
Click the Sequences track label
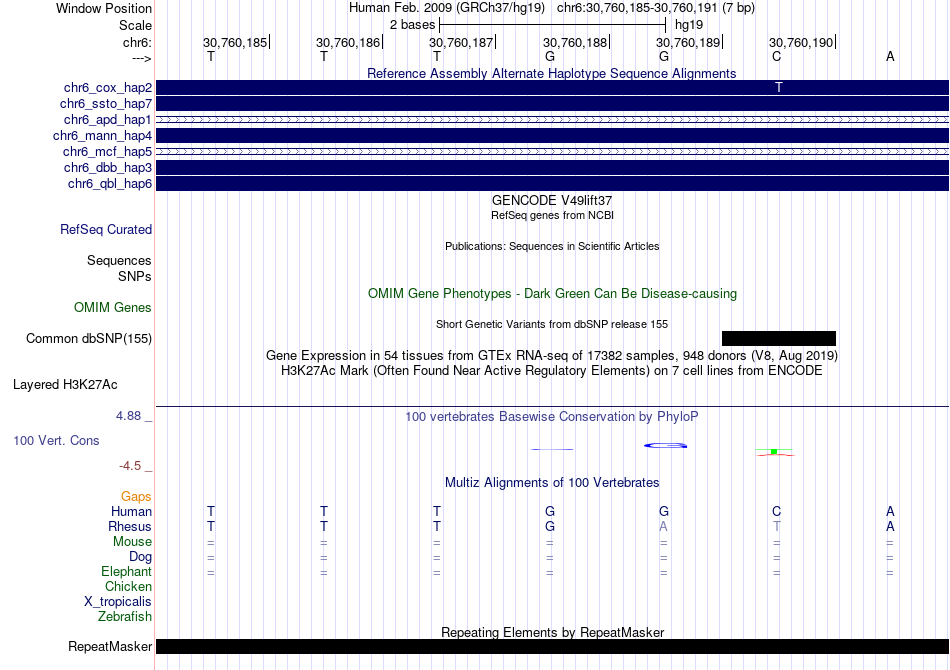coord(119,260)
